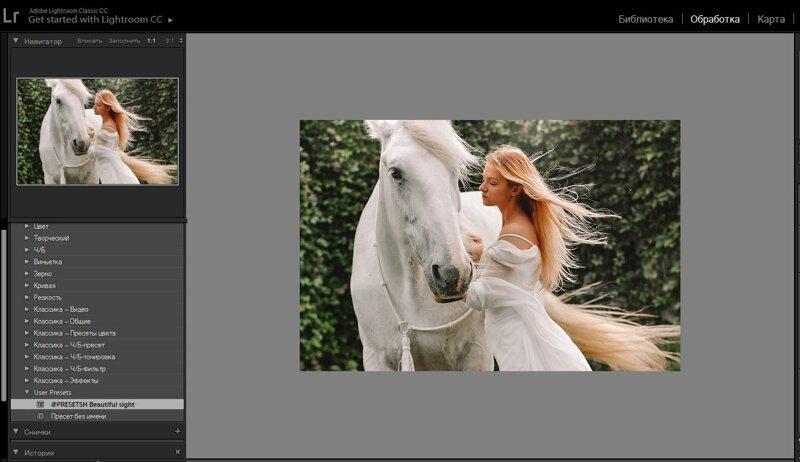Click the navigator preview thumbnail
The image size is (800, 462).
97,131
